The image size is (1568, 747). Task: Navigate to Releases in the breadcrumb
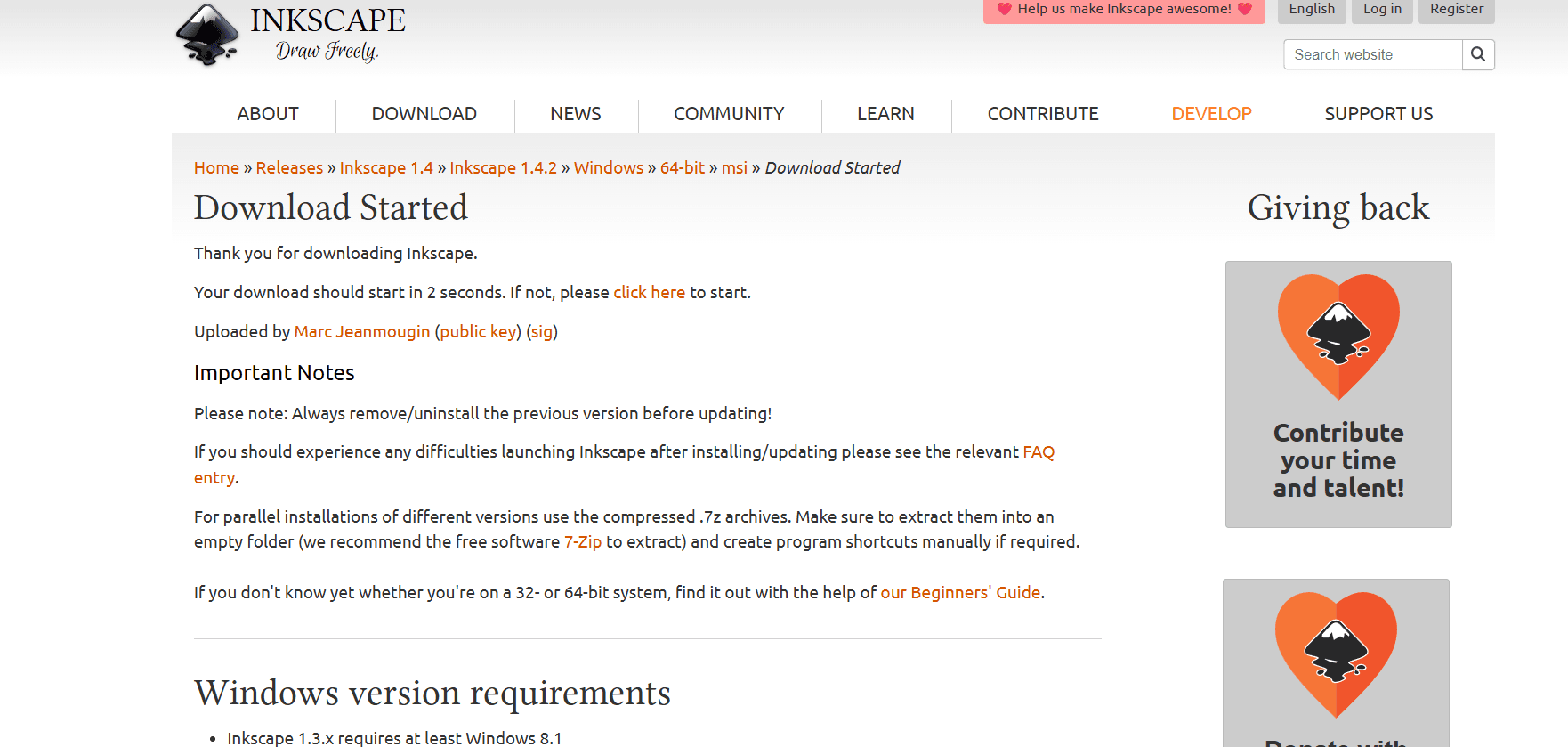pos(289,167)
